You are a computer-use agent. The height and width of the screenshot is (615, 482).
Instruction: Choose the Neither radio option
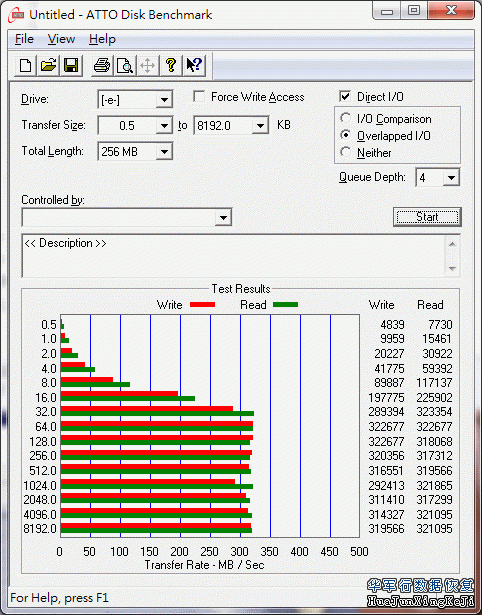(346, 152)
